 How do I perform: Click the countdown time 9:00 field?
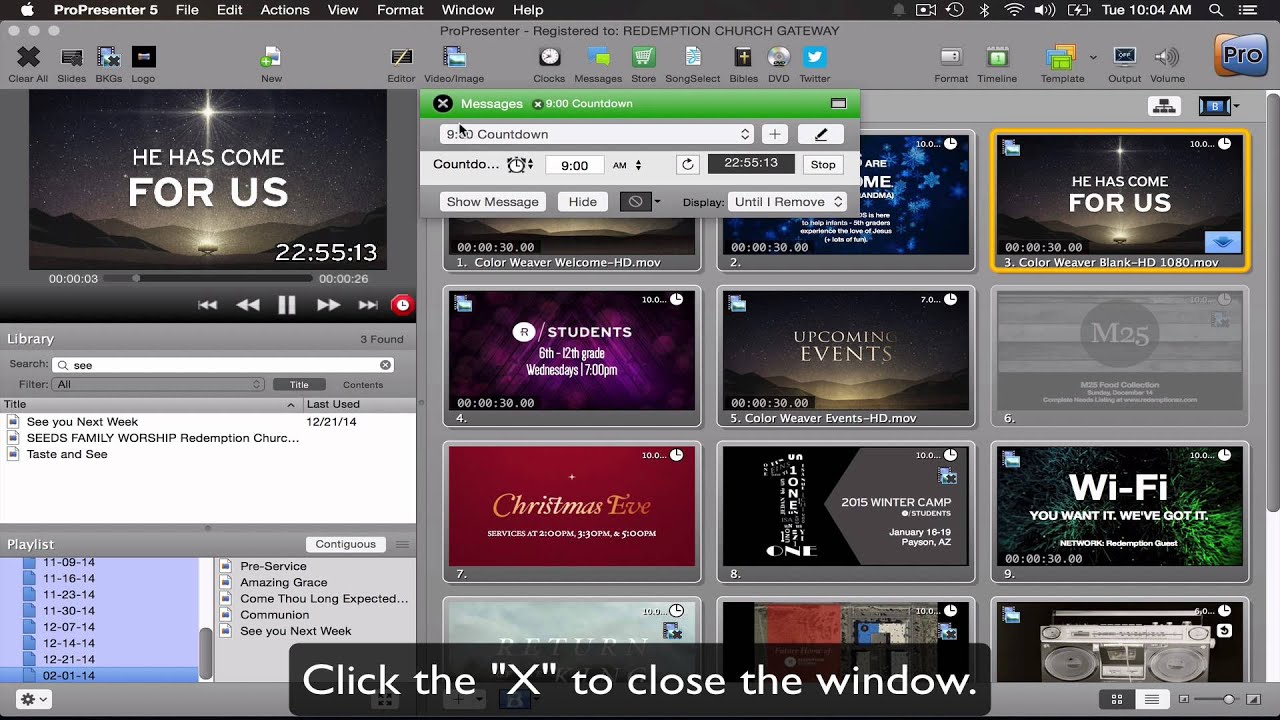tap(574, 165)
